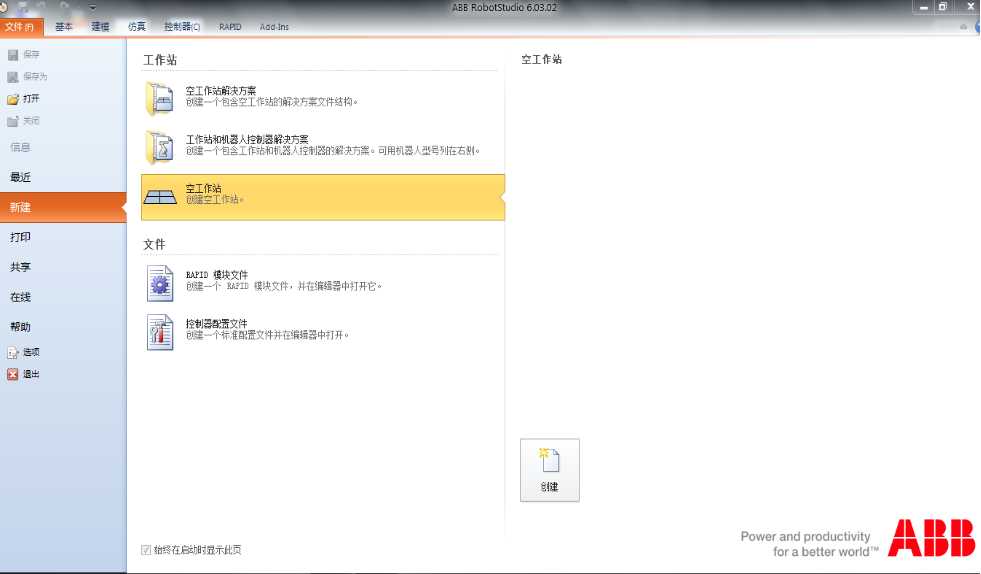Click the 文件 file tab
Viewport: 981px width, 574px height.
(x=20, y=27)
